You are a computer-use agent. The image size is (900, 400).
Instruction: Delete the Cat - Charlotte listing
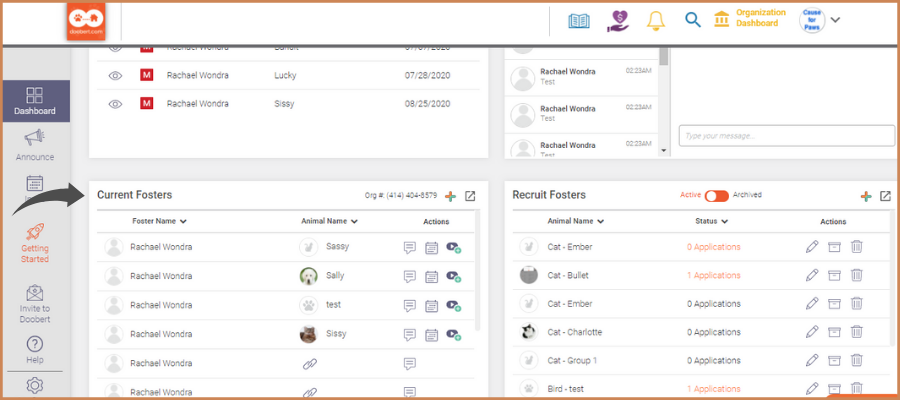click(x=856, y=332)
